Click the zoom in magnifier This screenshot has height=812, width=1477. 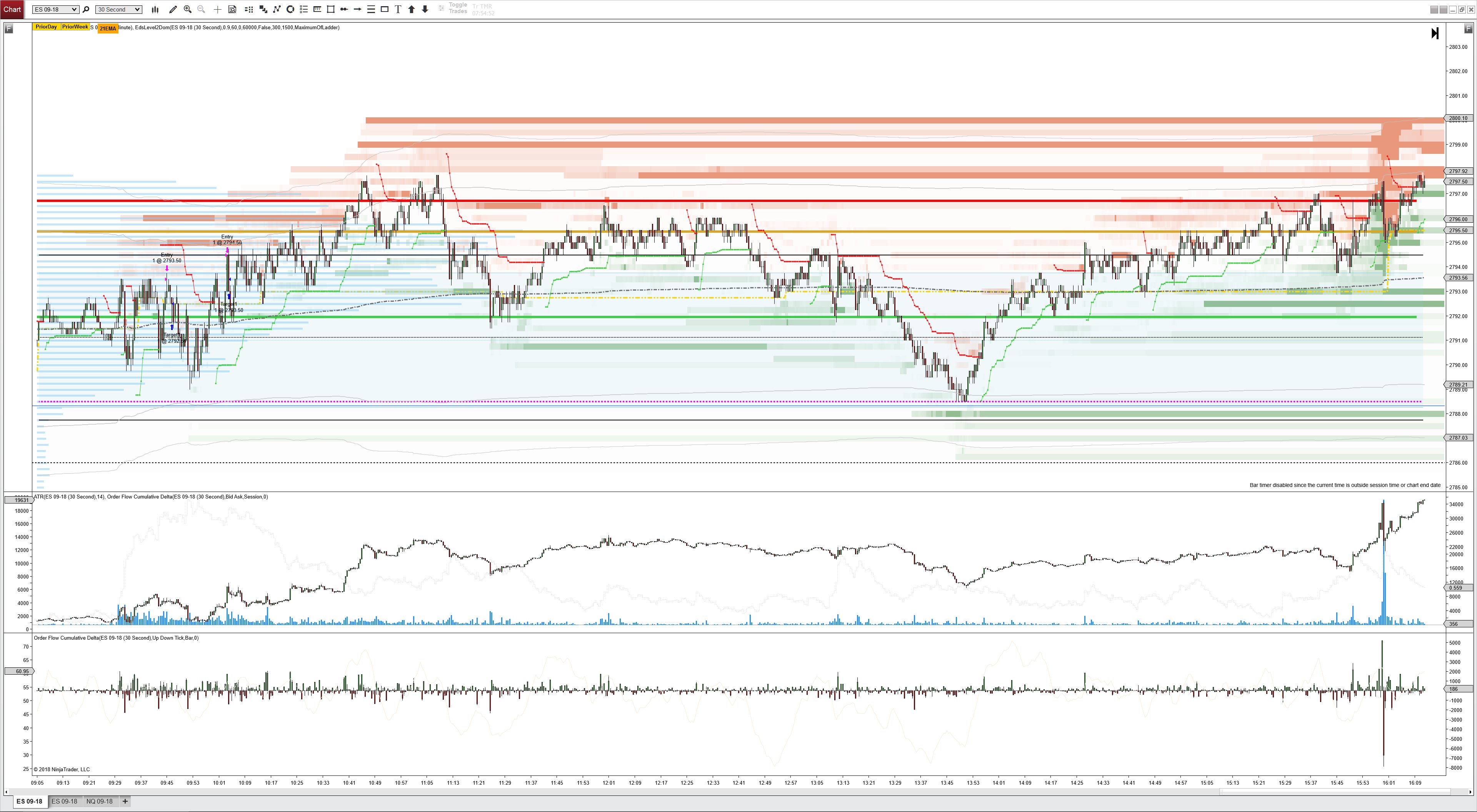pyautogui.click(x=187, y=9)
